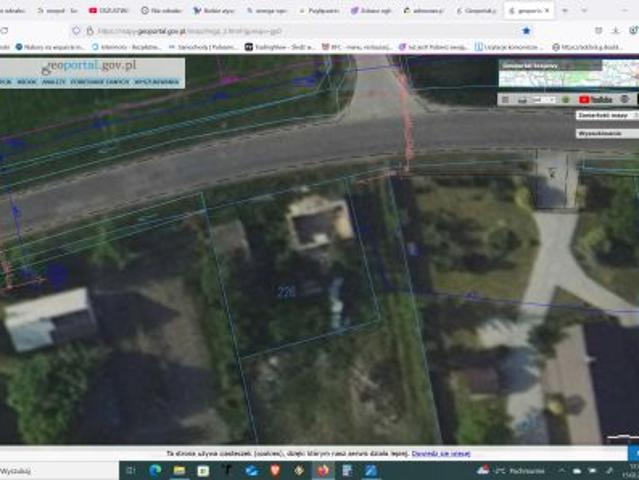Click the first grid icon in map toolbar
Viewport: 639px width, 480px height.
point(505,99)
